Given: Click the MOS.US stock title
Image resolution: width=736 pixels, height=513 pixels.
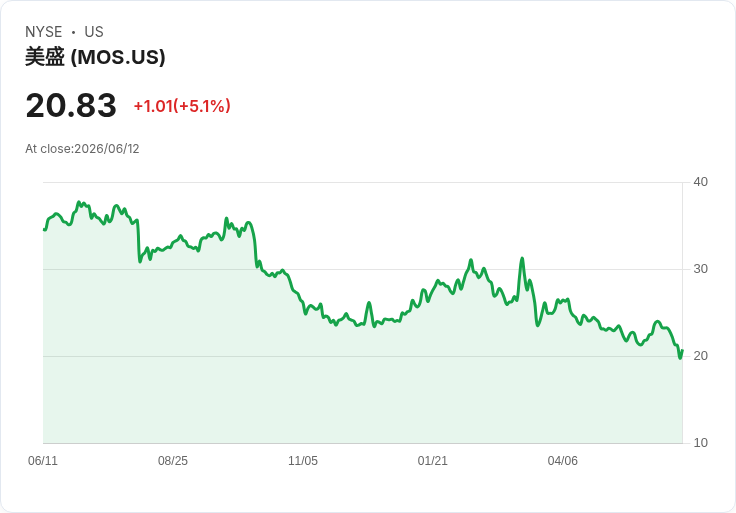Looking at the screenshot, I should coord(95,57).
